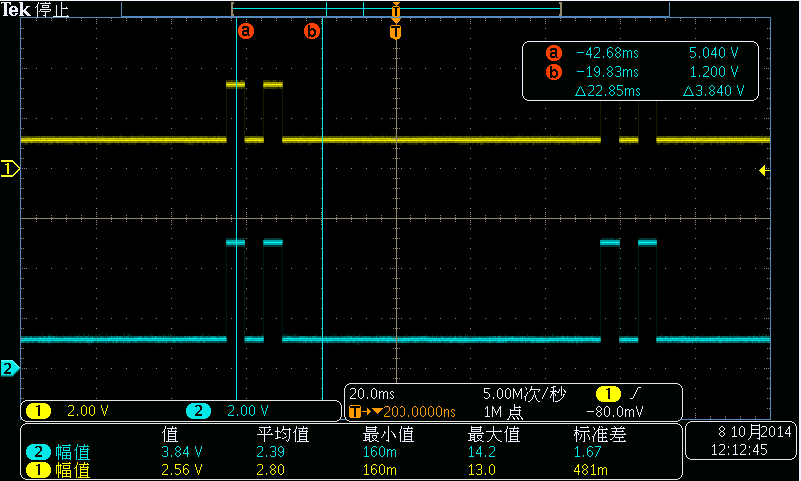Click cursor a marker on the waveform

pos(246,31)
